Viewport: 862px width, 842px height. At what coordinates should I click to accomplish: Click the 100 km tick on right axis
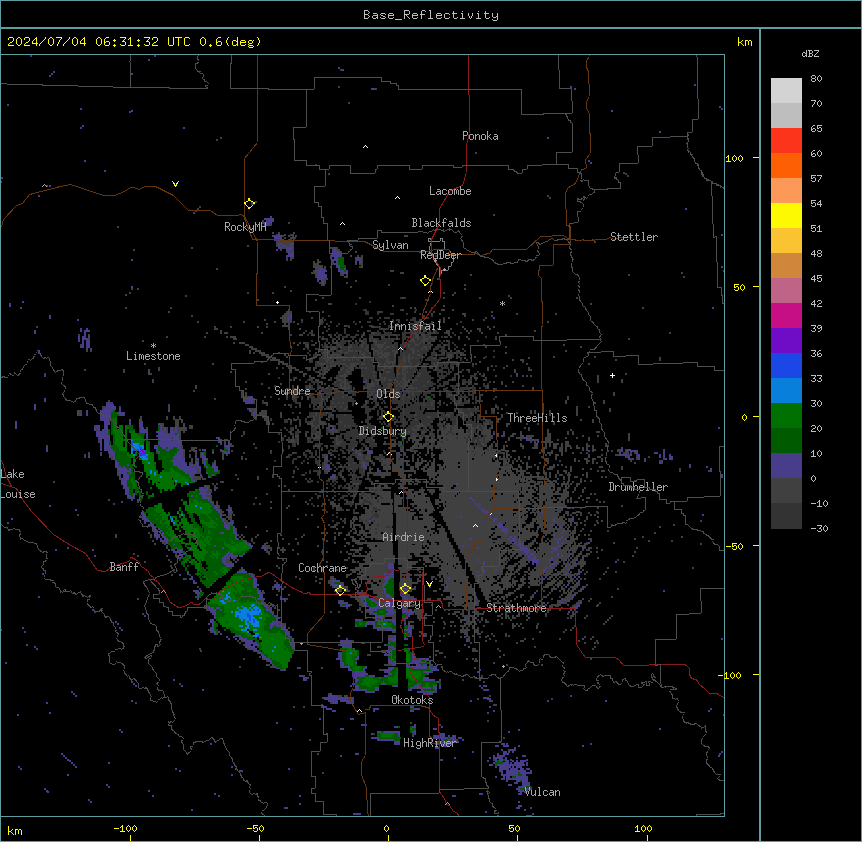(x=734, y=158)
